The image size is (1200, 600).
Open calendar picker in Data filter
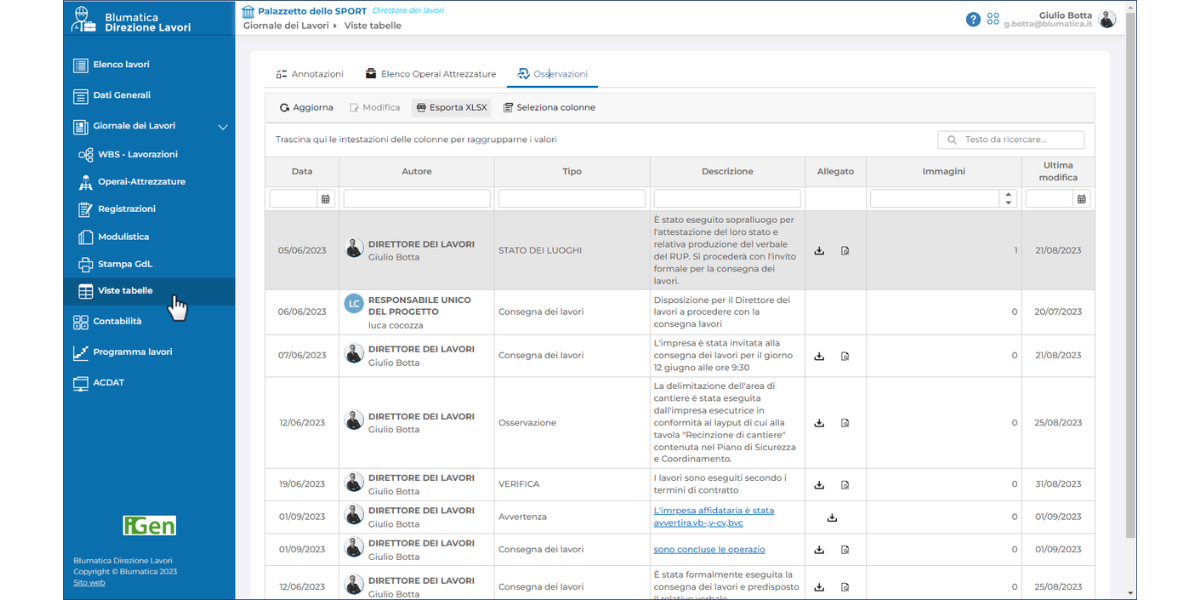coord(325,199)
